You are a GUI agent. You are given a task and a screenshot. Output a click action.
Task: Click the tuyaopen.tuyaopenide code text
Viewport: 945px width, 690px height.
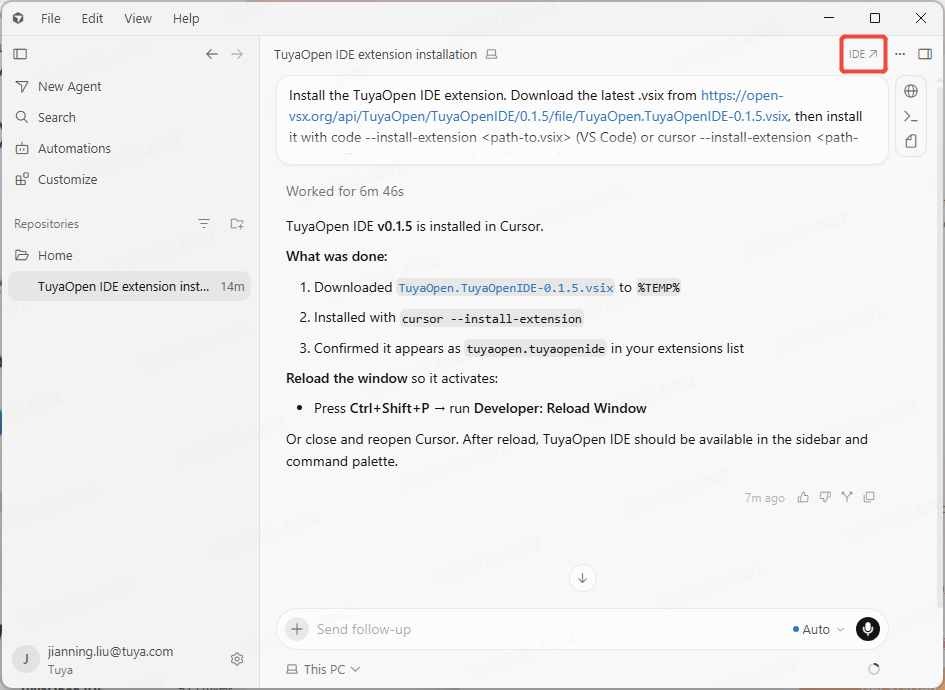[x=535, y=349]
